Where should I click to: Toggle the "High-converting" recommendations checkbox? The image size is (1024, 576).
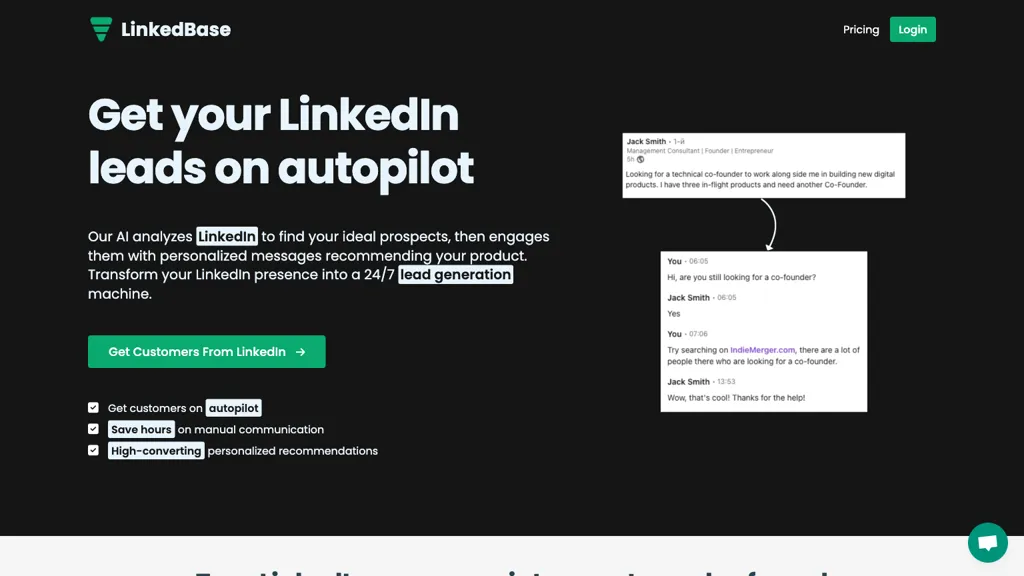click(93, 451)
